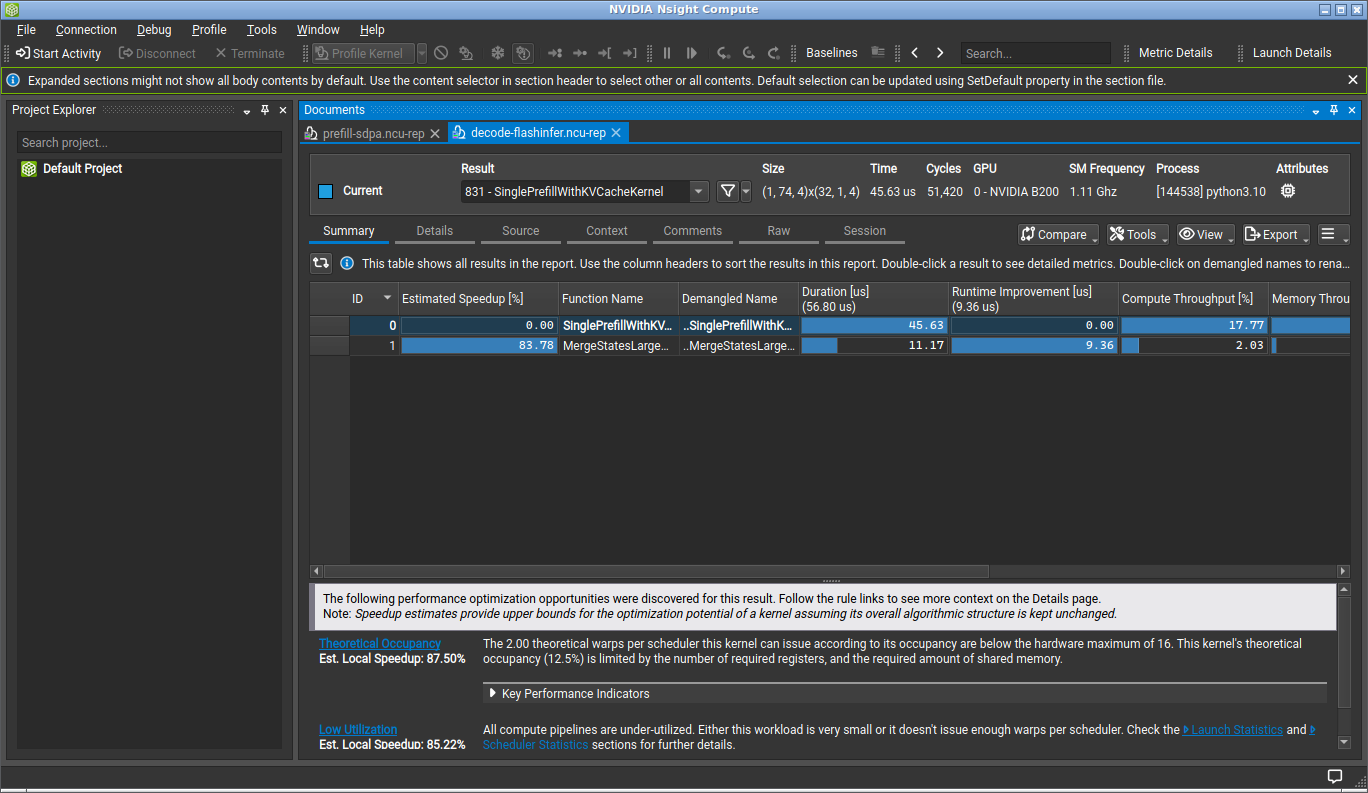The width and height of the screenshot is (1368, 793).
Task: Click the step out curved arrow icon
Action: click(773, 53)
